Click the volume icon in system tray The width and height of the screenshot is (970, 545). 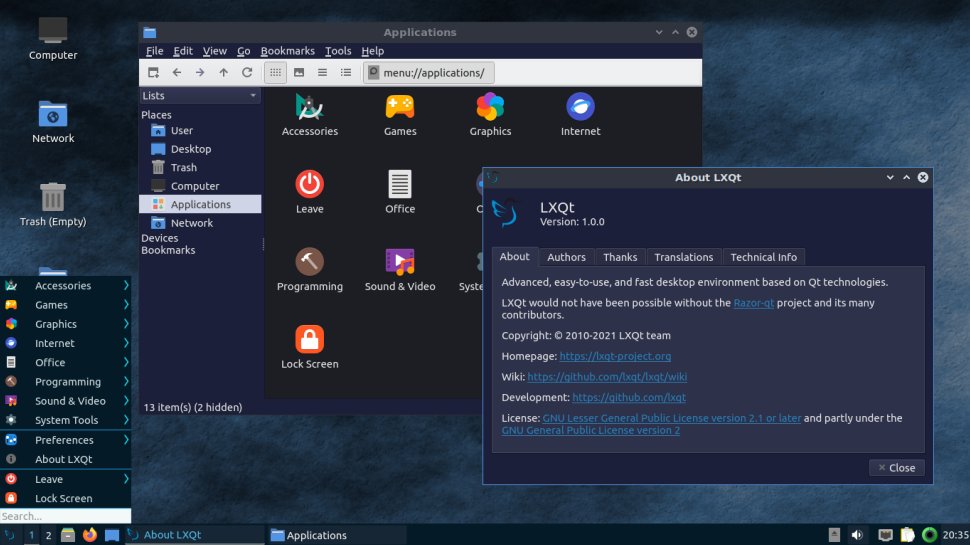point(857,535)
